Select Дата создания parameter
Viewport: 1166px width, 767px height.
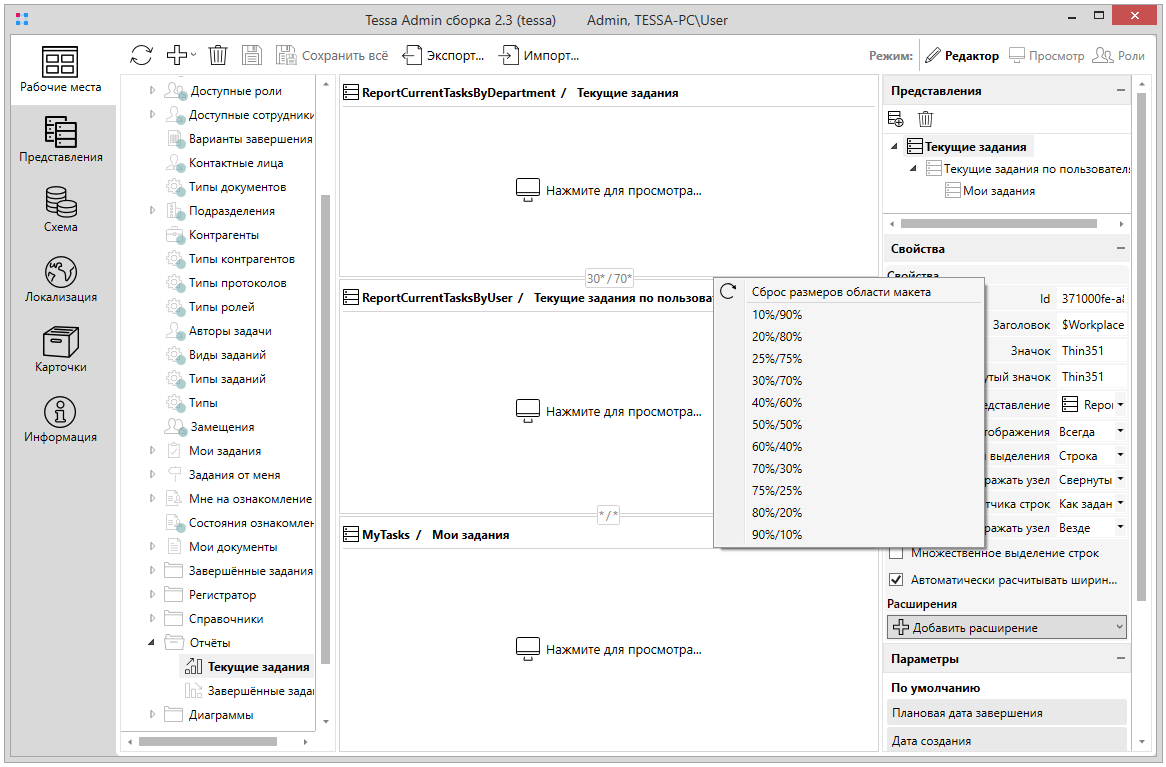point(1007,740)
